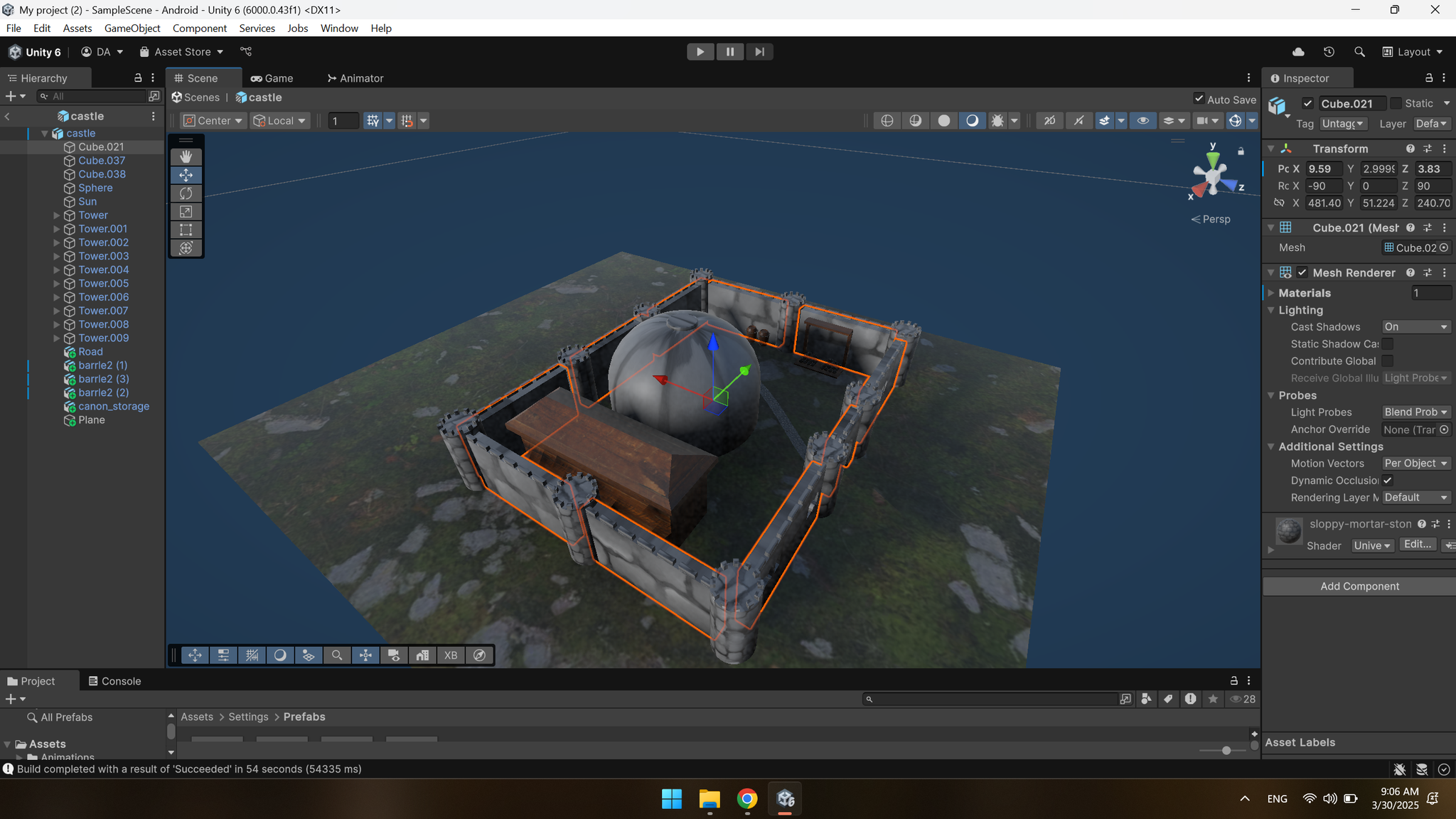Click the Pause button
The height and width of the screenshot is (819, 1456).
click(730, 52)
